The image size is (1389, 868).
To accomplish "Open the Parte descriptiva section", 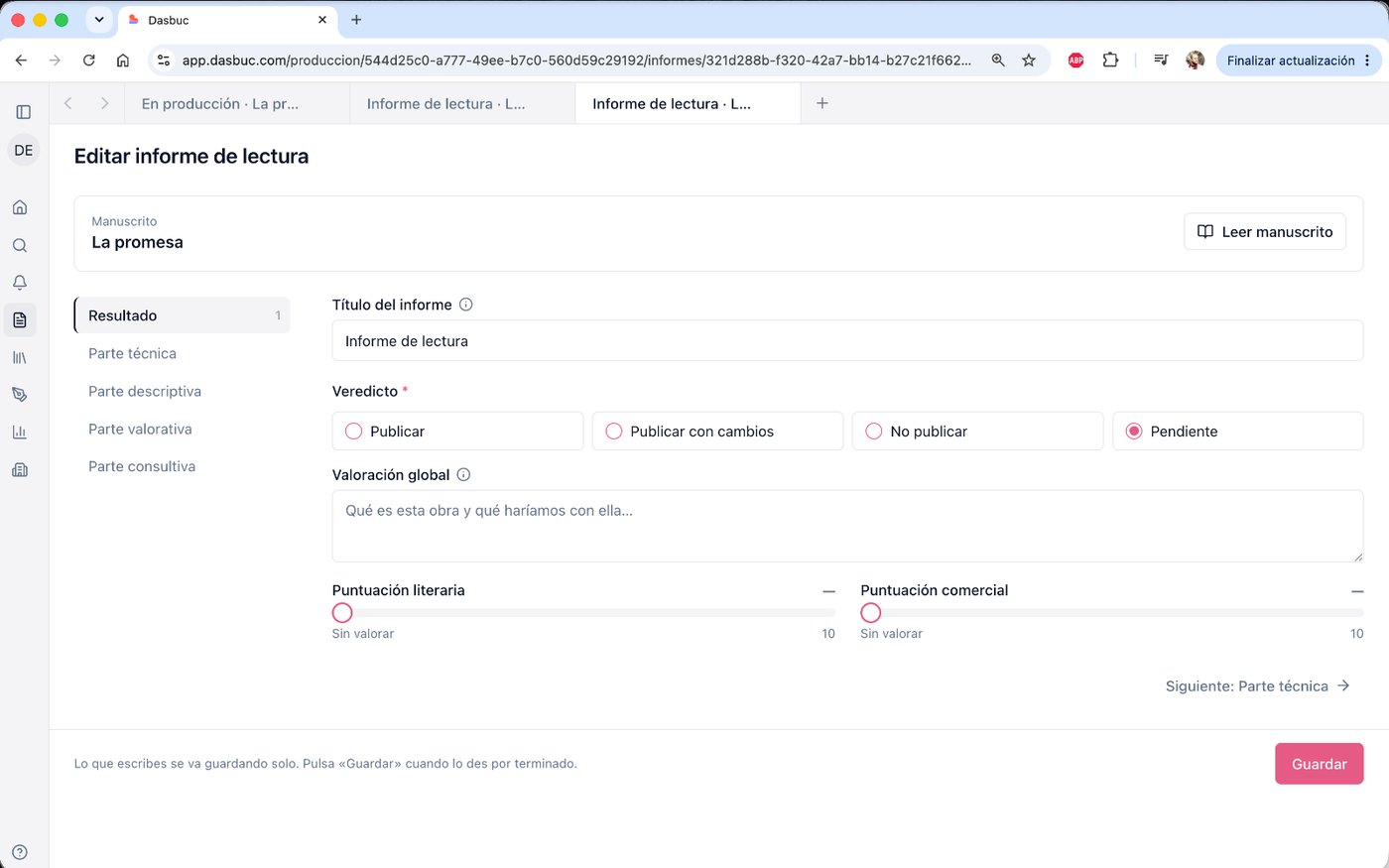I will 183,391.
